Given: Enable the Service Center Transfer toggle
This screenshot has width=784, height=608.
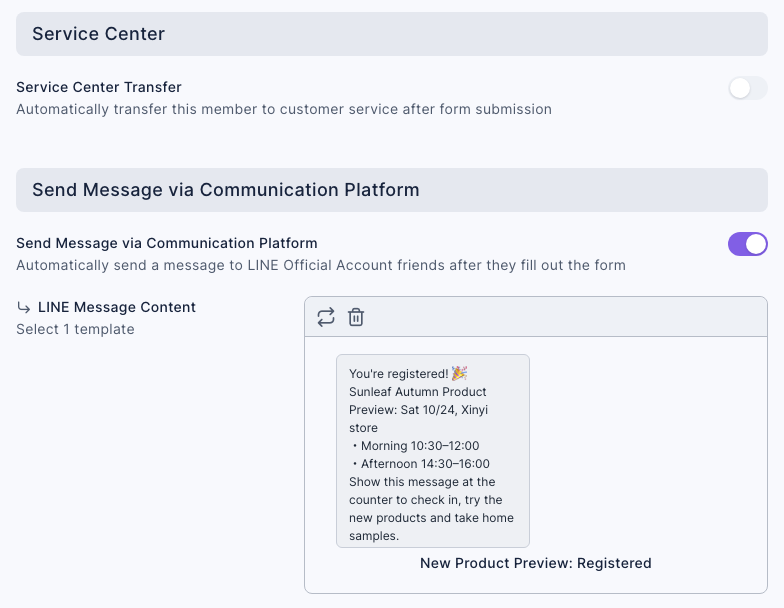Looking at the screenshot, I should 748,88.
